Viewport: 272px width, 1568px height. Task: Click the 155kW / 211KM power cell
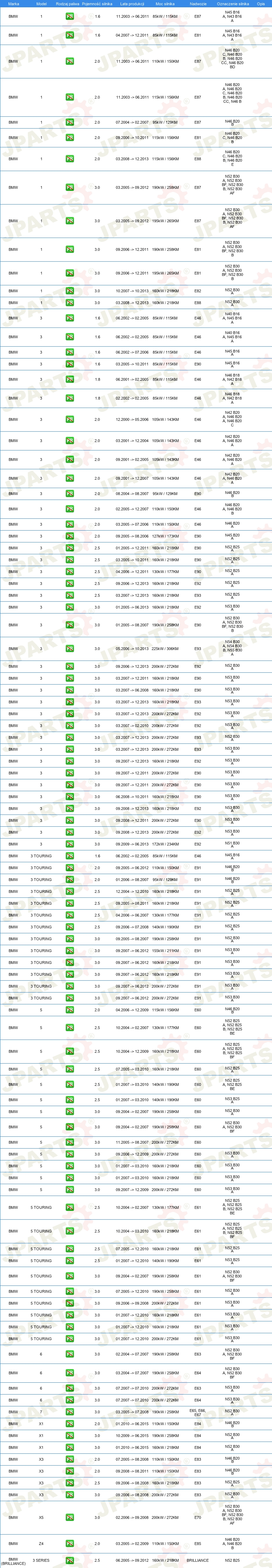(x=165, y=951)
